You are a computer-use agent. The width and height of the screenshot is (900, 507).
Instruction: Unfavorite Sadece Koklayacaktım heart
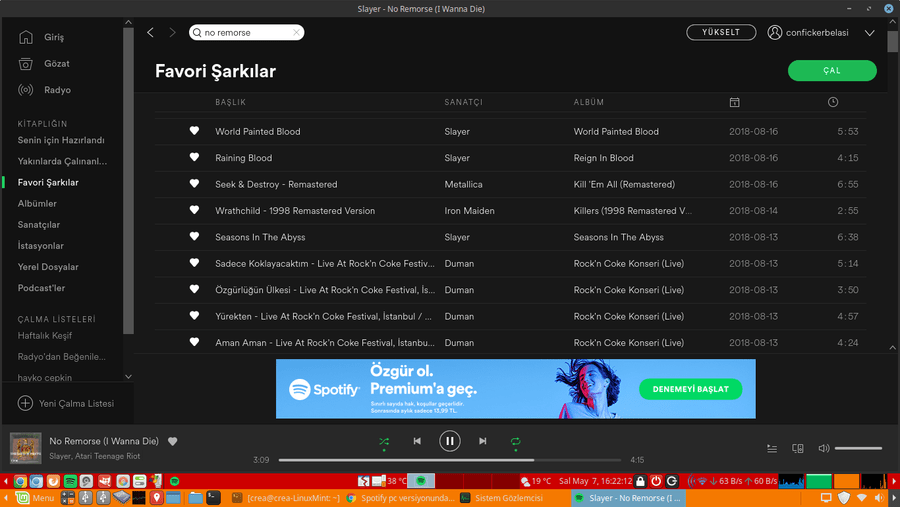click(195, 263)
